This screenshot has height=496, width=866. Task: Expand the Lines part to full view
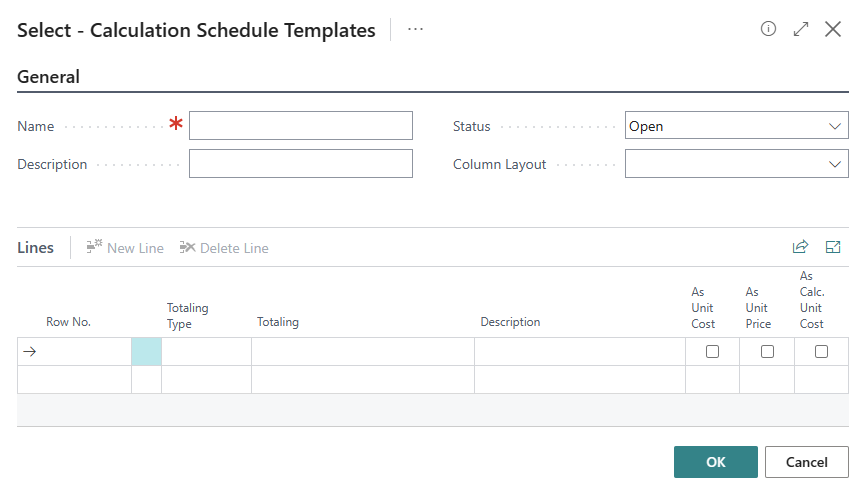tap(833, 247)
